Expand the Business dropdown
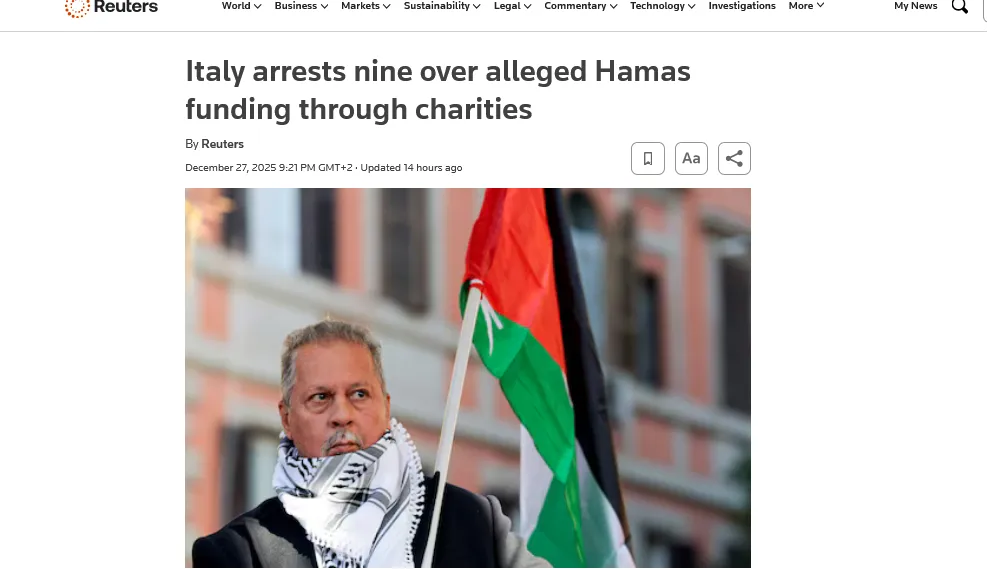Screen dimensions: 988x569 coord(301,6)
